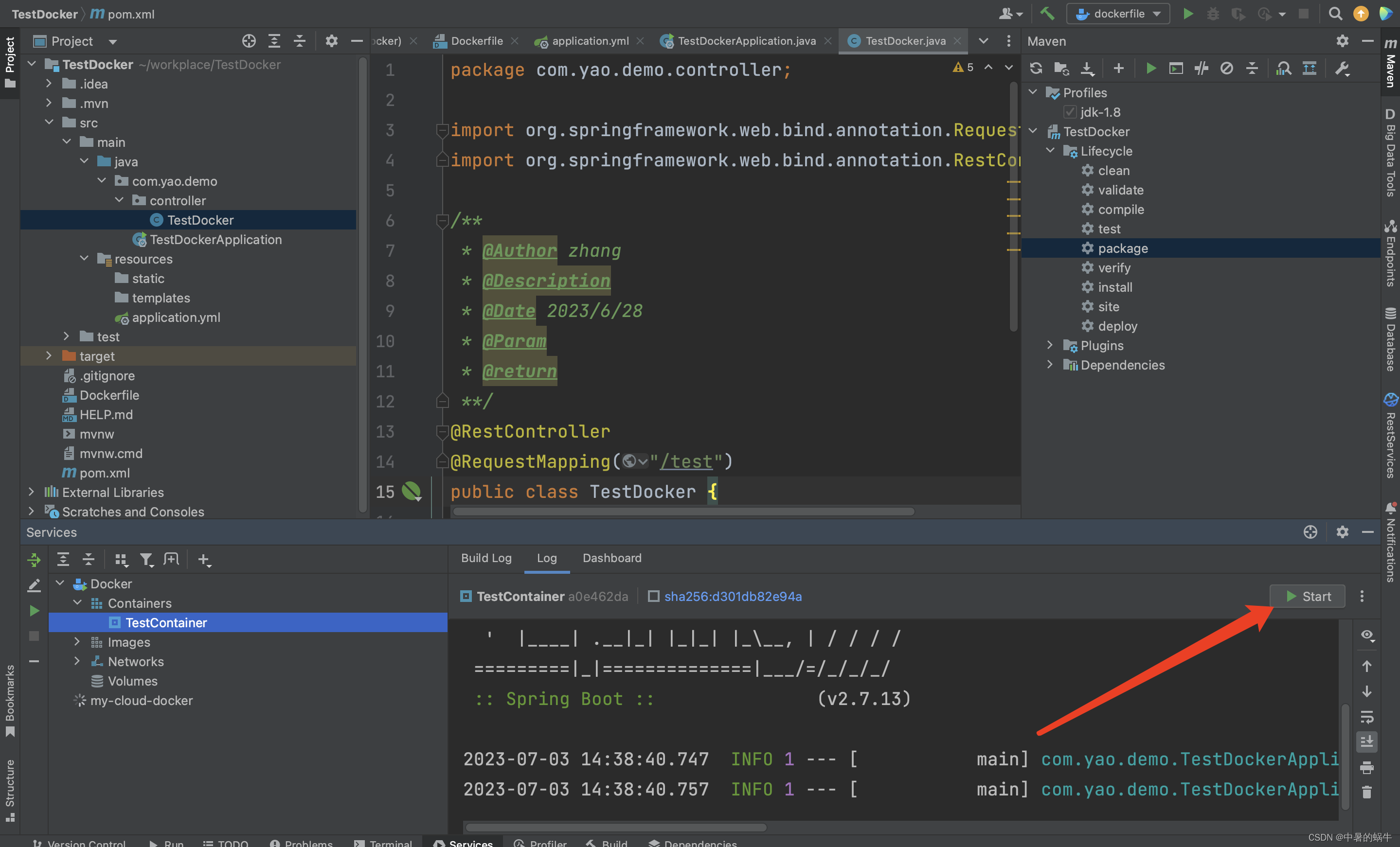Switch to the Dashboard tab
Screen dimensions: 1400x847
[612, 558]
